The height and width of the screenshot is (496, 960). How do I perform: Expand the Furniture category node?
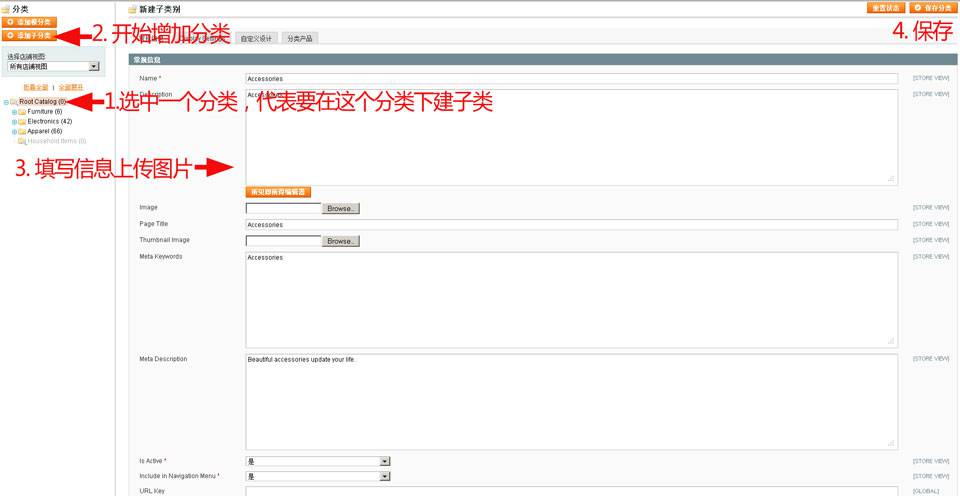[x=14, y=112]
